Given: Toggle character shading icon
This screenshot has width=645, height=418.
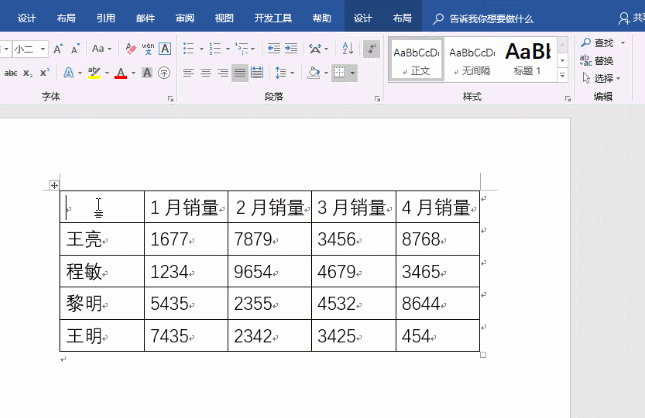Looking at the screenshot, I should tap(147, 73).
